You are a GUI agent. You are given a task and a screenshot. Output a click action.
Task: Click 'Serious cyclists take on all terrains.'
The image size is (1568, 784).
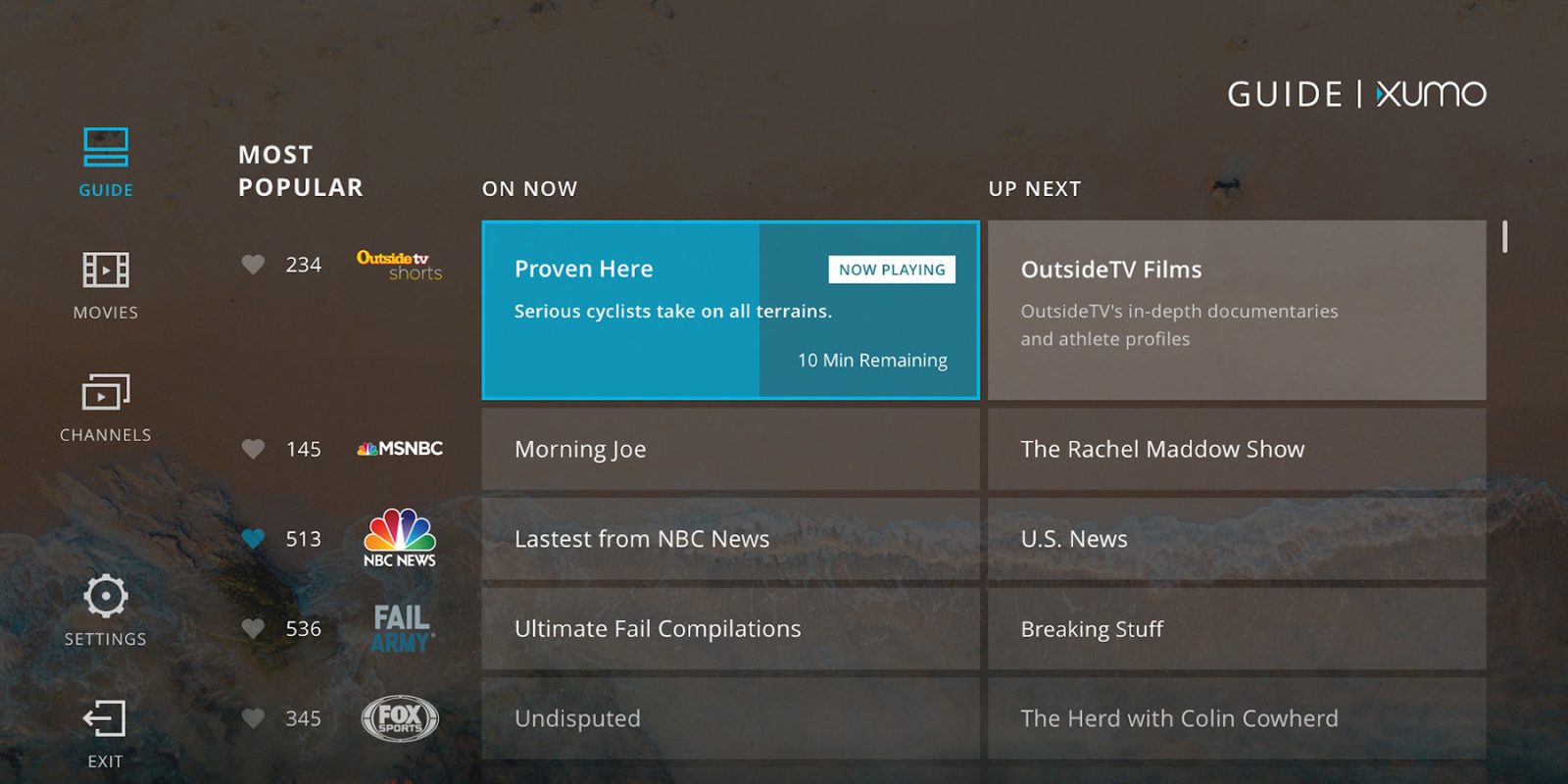point(673,311)
